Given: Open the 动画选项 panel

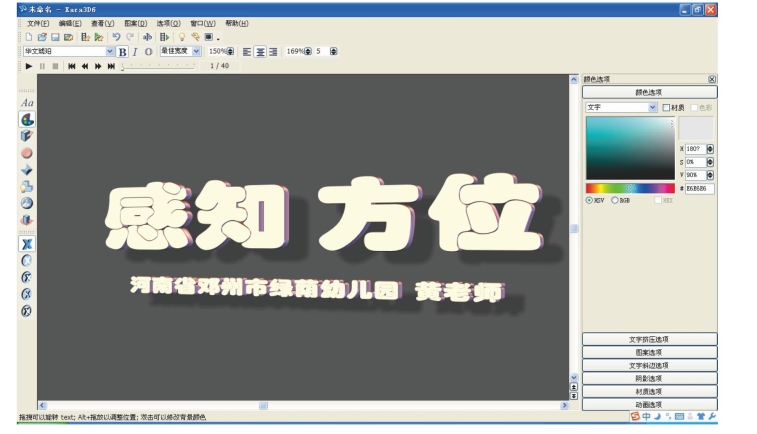Looking at the screenshot, I should 649,405.
